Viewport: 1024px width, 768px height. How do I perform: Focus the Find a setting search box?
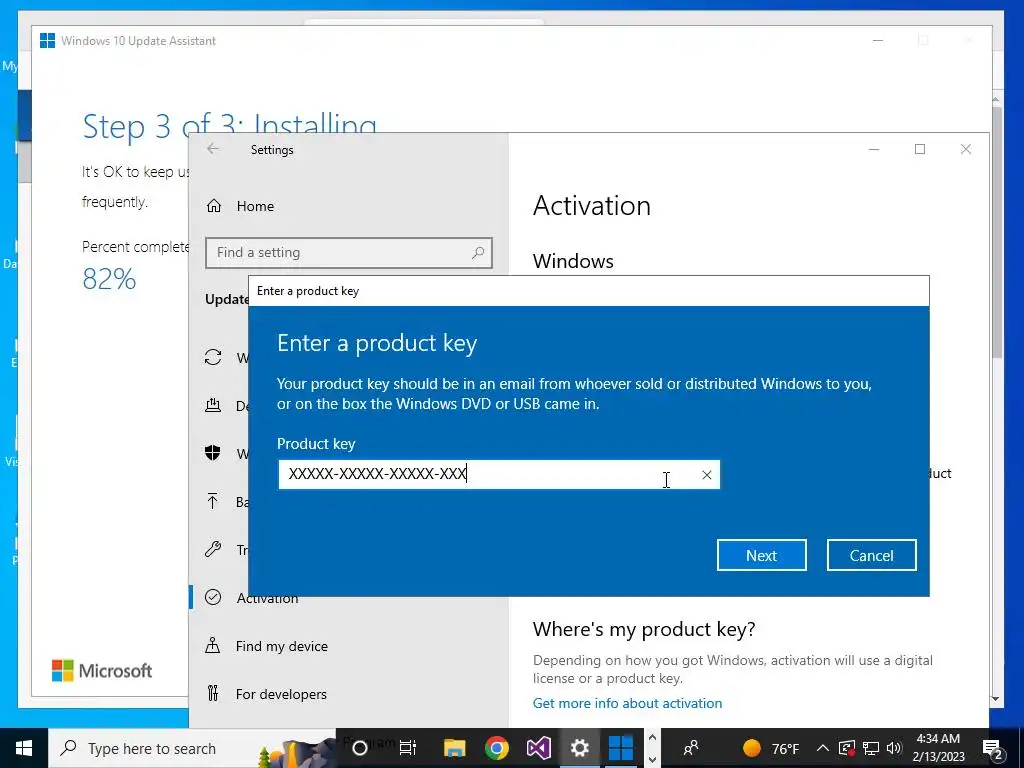pyautogui.click(x=349, y=253)
